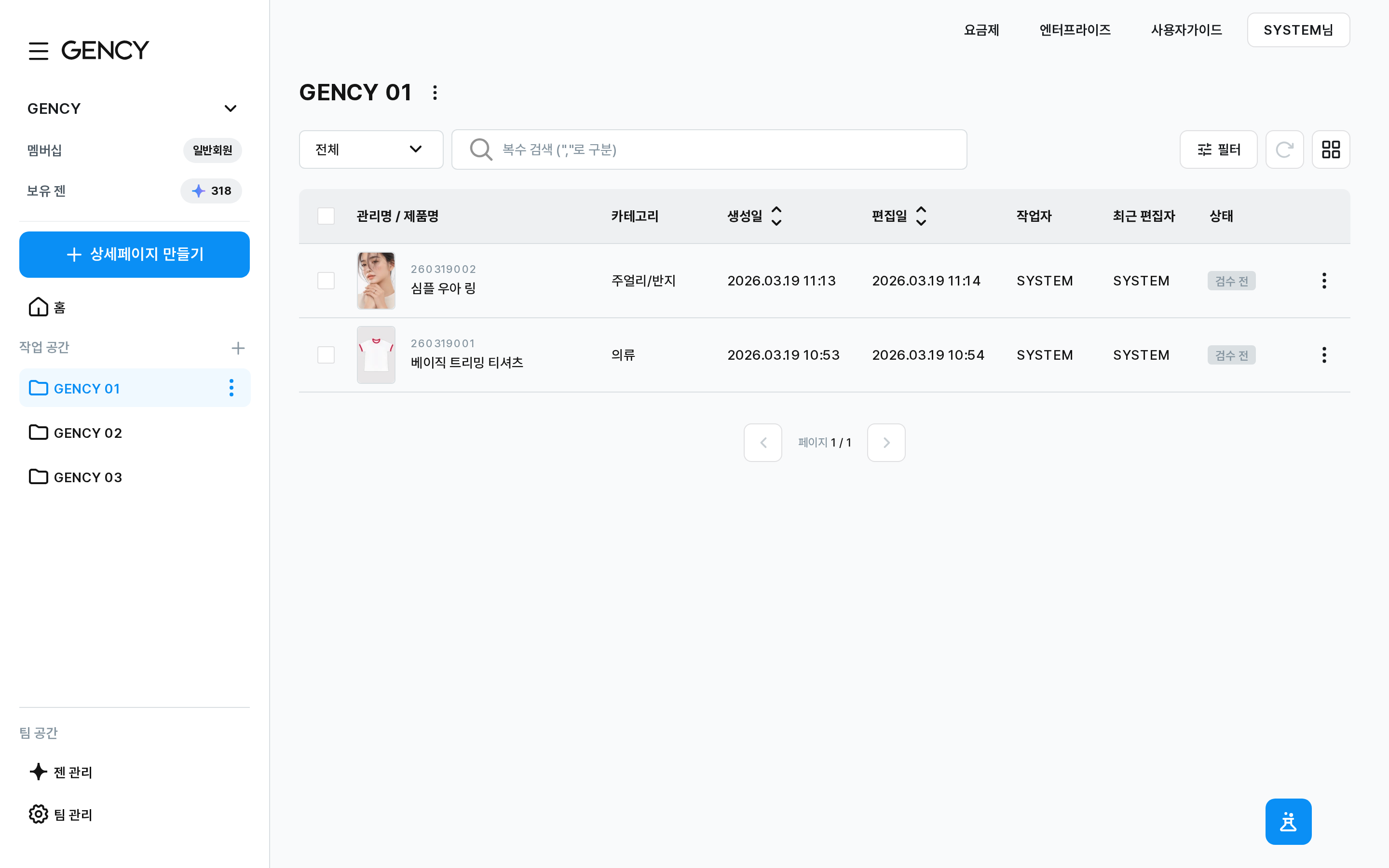This screenshot has height=868, width=1389.
Task: Open the 전체 filter dropdown
Action: 371,150
